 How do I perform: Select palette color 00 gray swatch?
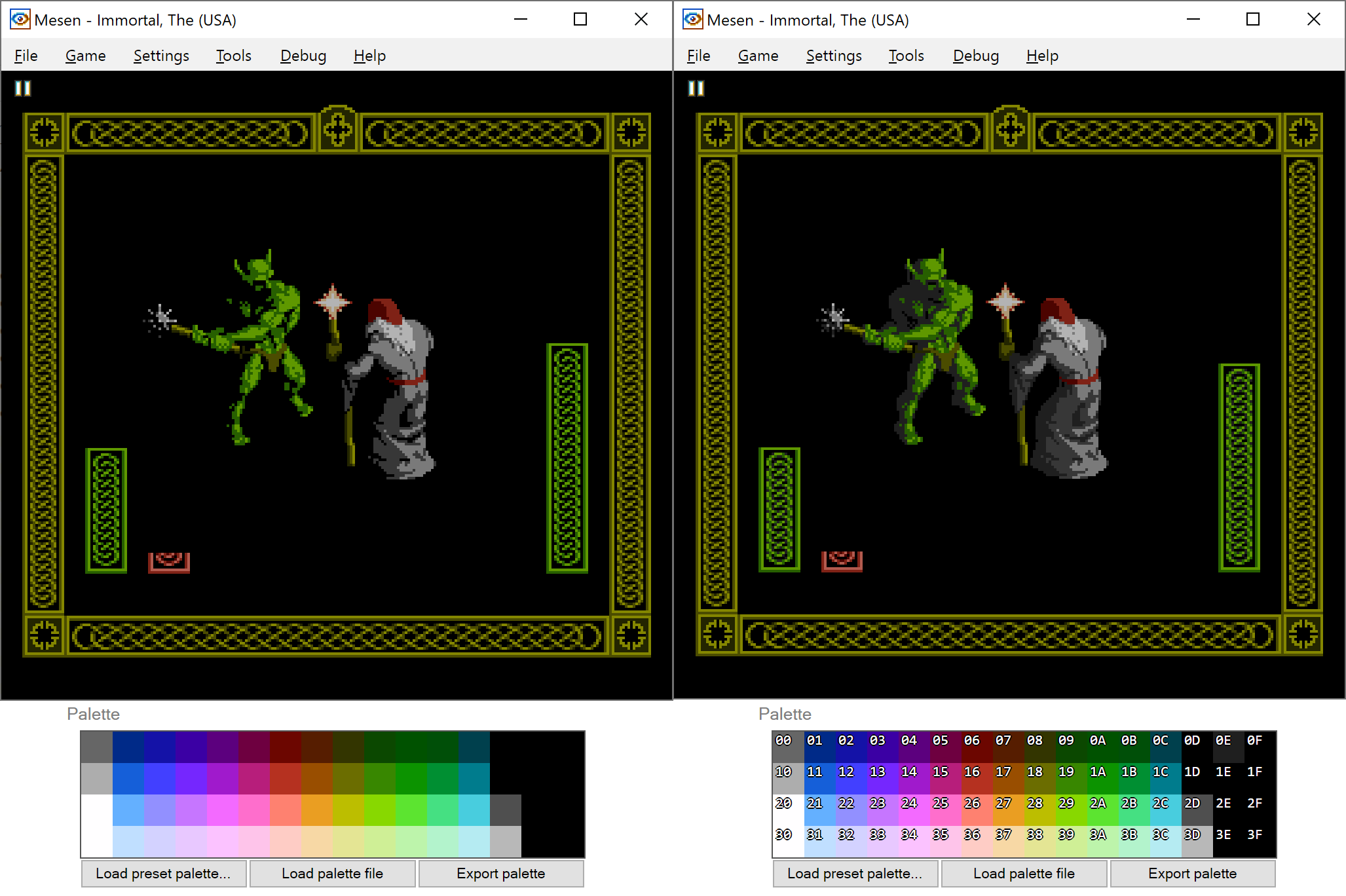pyautogui.click(x=789, y=747)
